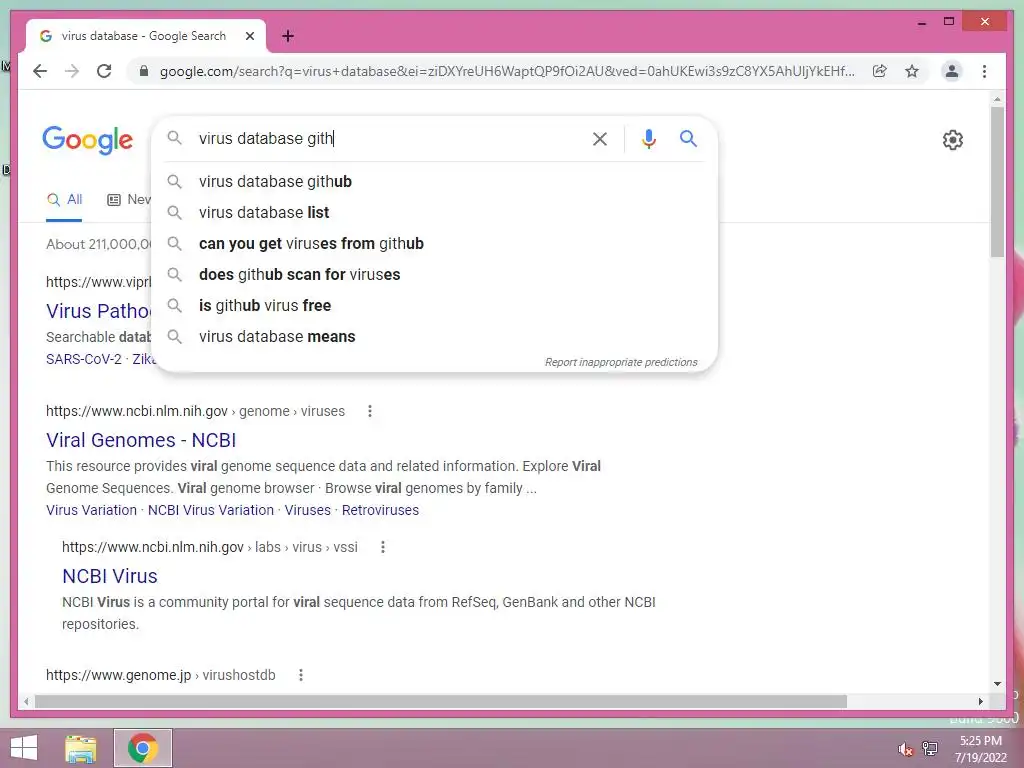
Task: Go to Google home via logo
Action: (88, 140)
